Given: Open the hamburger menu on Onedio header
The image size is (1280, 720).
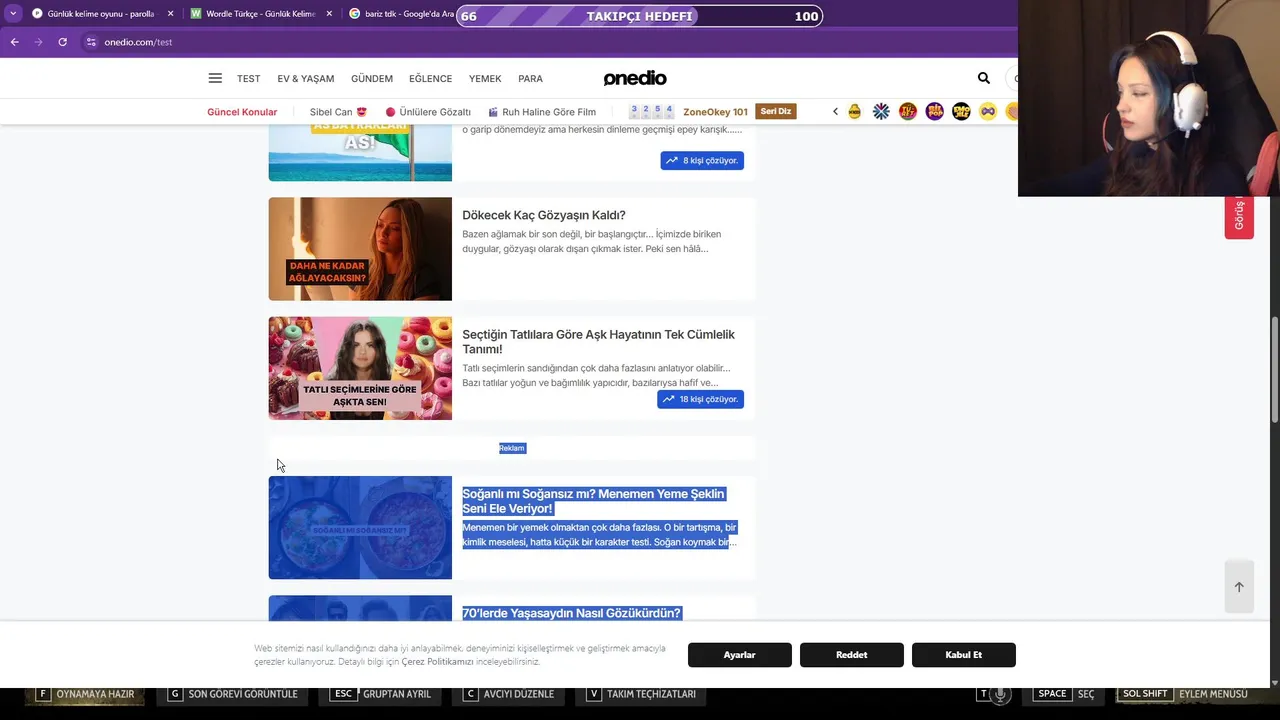Looking at the screenshot, I should [215, 78].
